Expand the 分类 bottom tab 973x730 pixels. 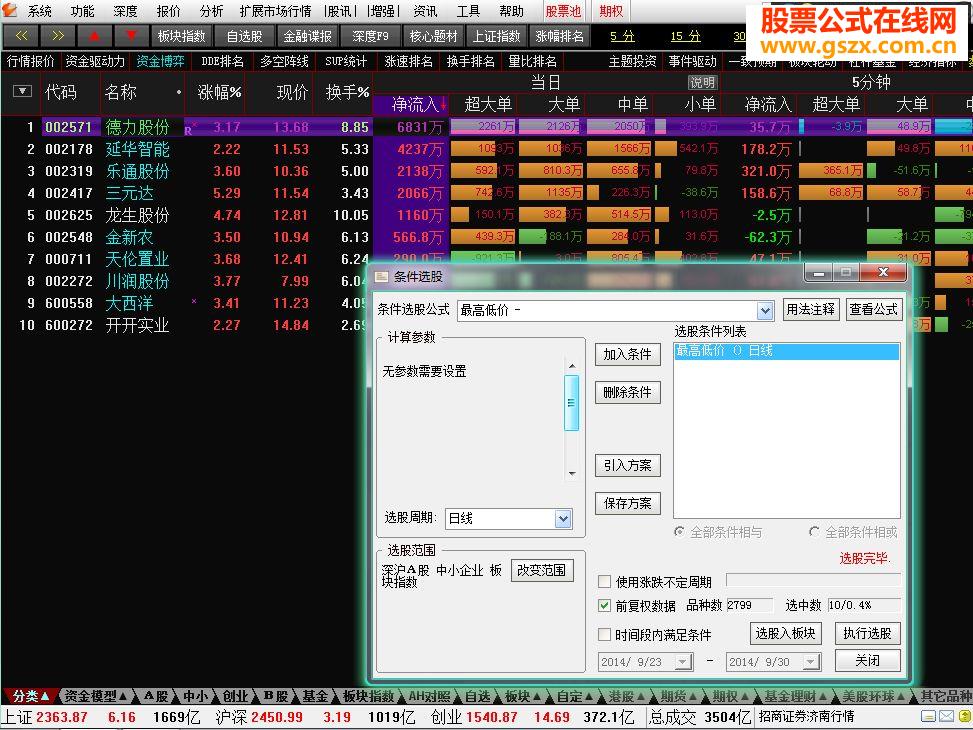[x=30, y=696]
